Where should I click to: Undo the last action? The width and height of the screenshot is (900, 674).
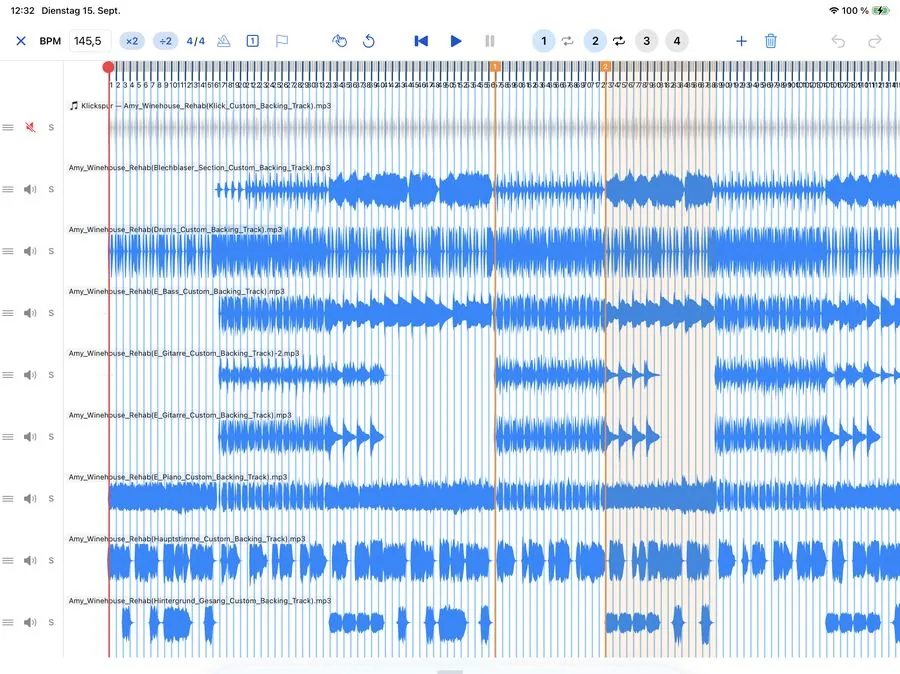[838, 41]
